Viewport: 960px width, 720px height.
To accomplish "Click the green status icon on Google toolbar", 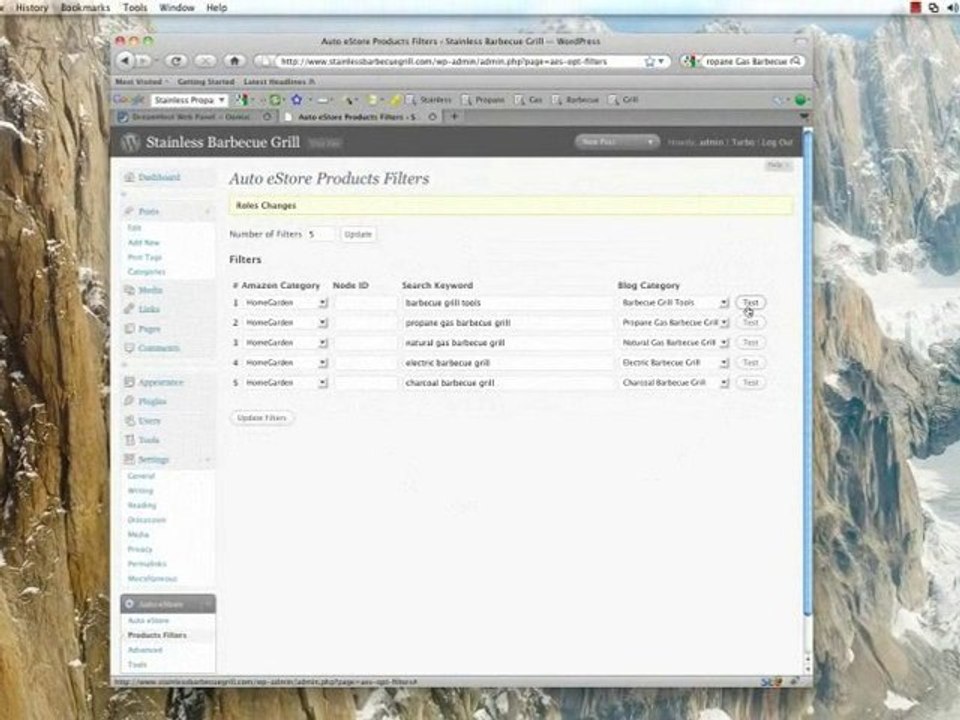I will [x=800, y=100].
